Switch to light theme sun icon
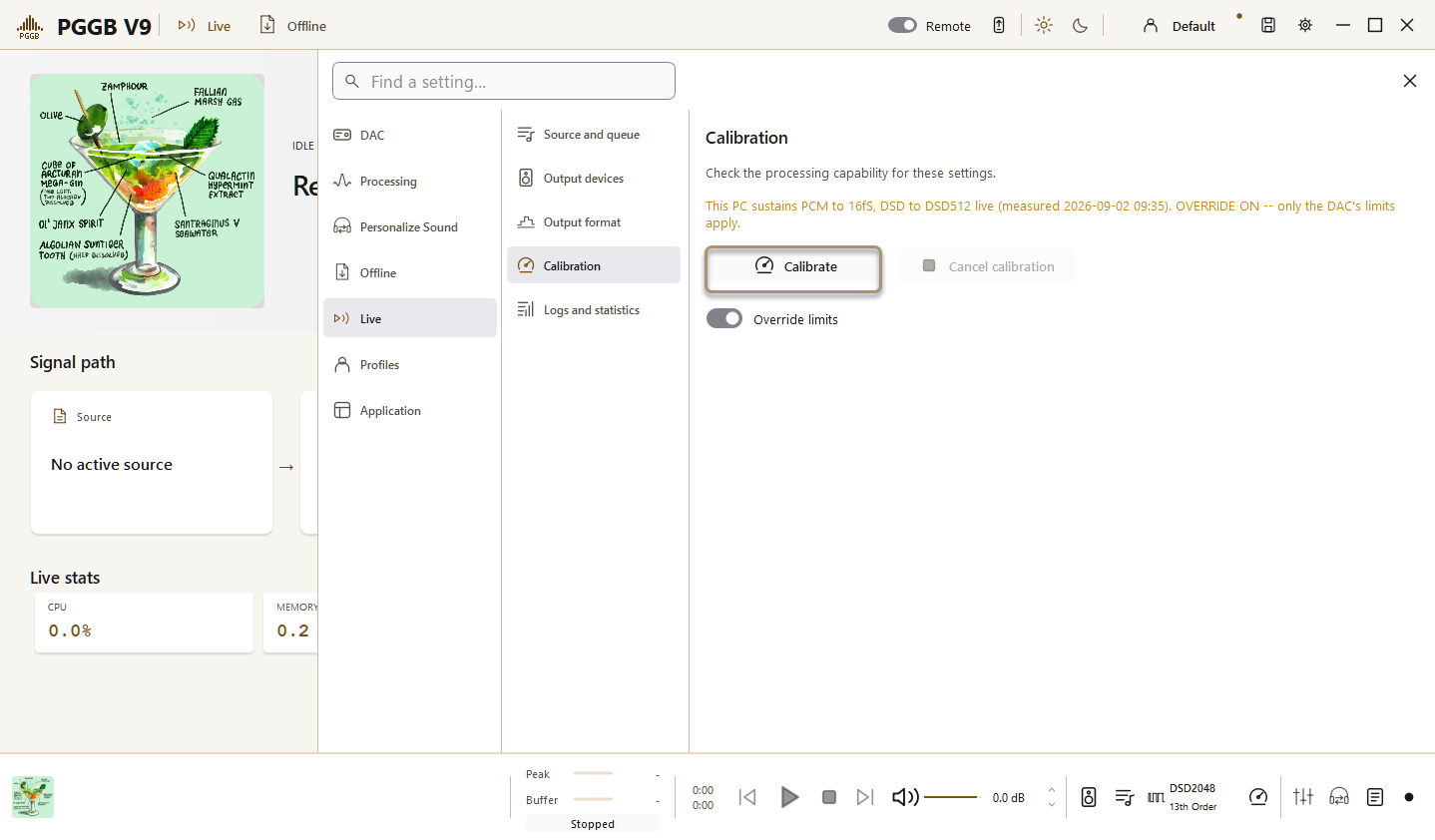Viewport: 1435px width, 840px height. [1044, 26]
